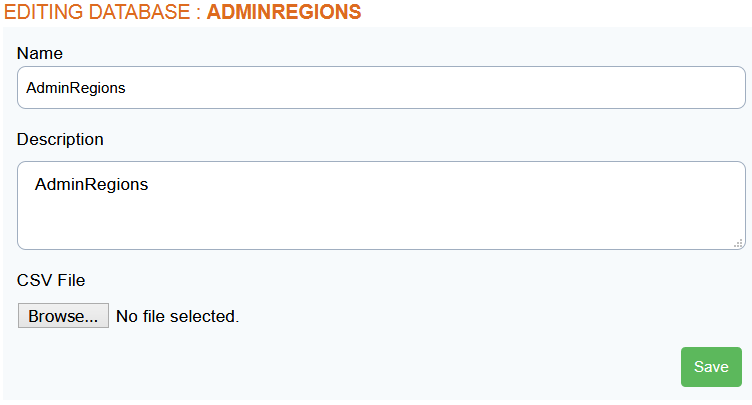Click the Name field label

(40, 53)
